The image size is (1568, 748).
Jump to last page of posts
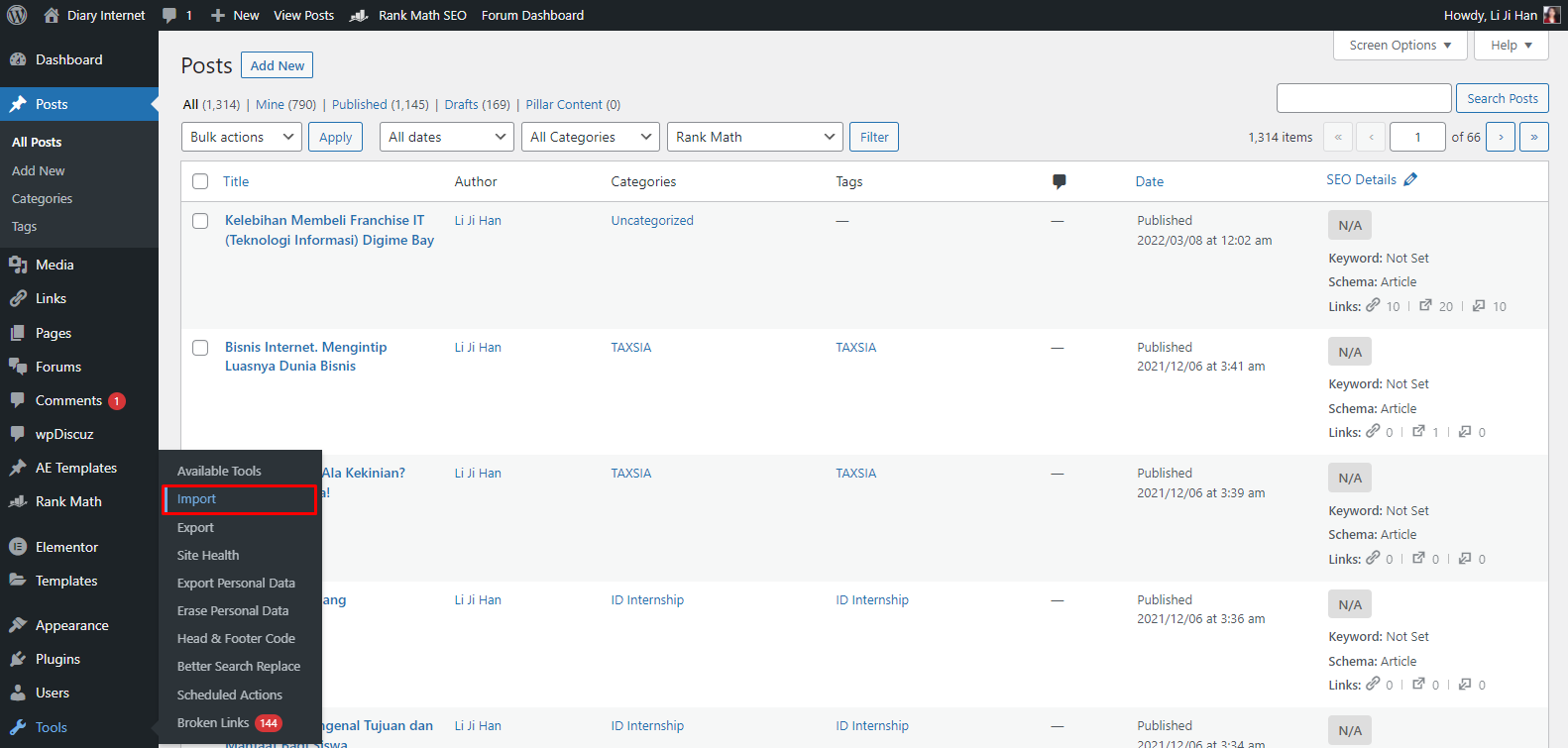click(1534, 137)
